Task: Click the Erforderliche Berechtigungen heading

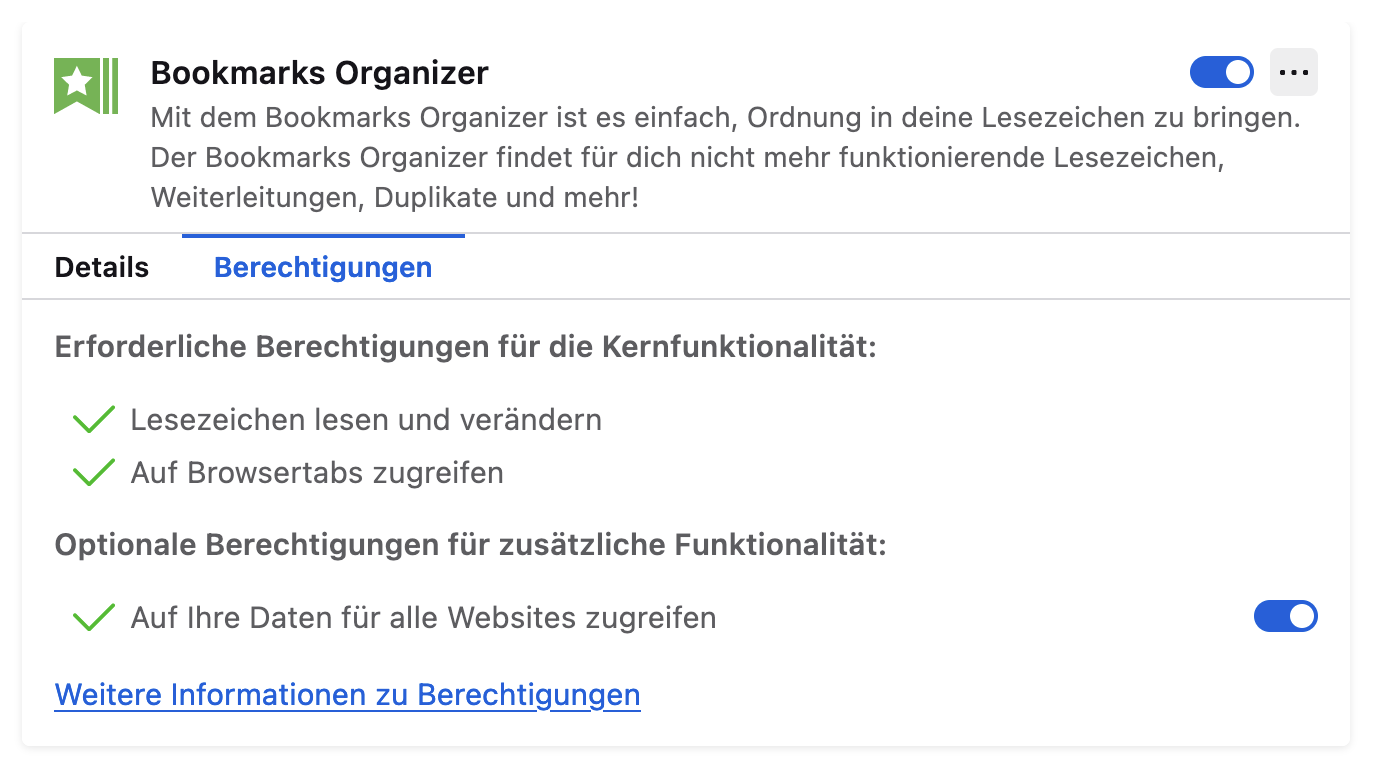Action: pos(465,348)
